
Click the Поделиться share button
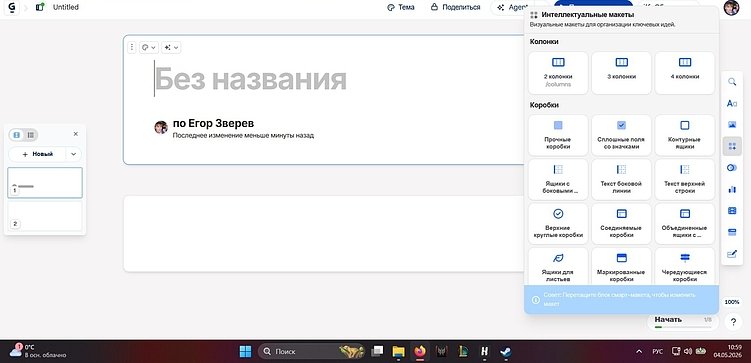pos(455,7)
